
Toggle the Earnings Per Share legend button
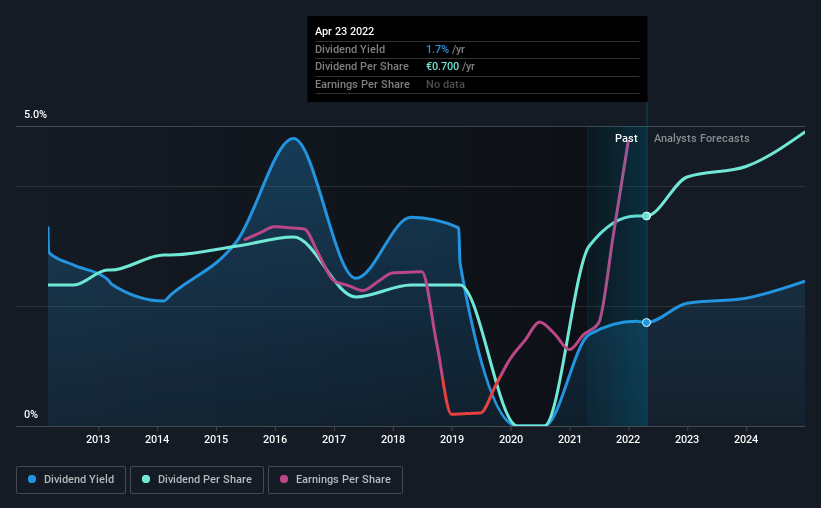click(x=335, y=480)
